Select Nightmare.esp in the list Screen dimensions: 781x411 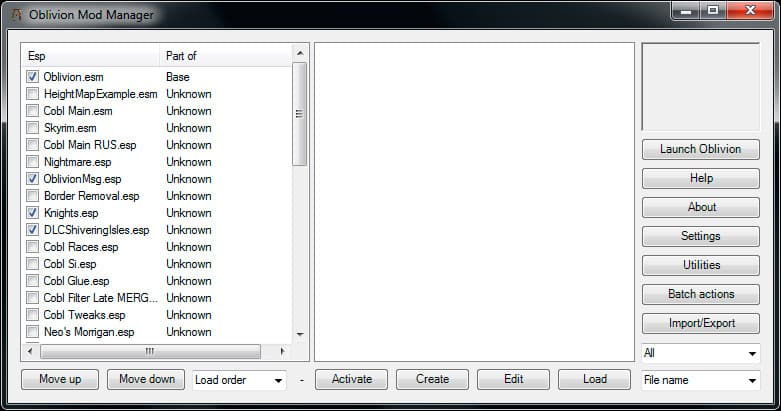[77, 162]
